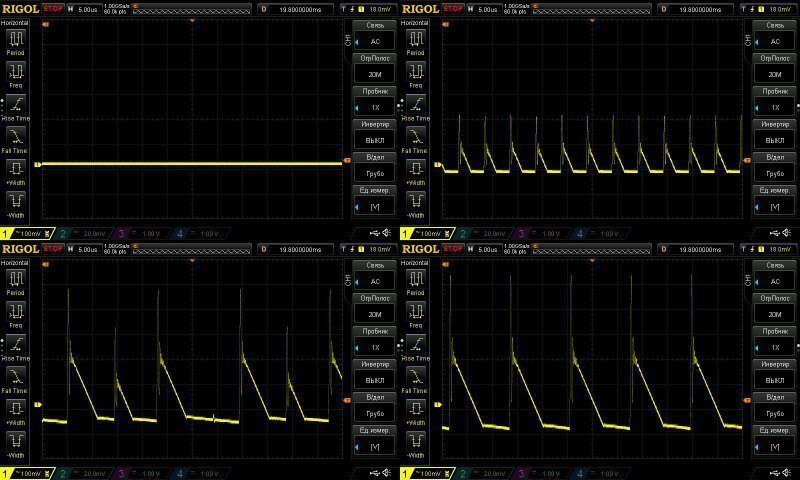Viewport: 800px width, 480px height.
Task: Open Пробник 1X probe selector, top-left capture
Action: click(x=375, y=102)
